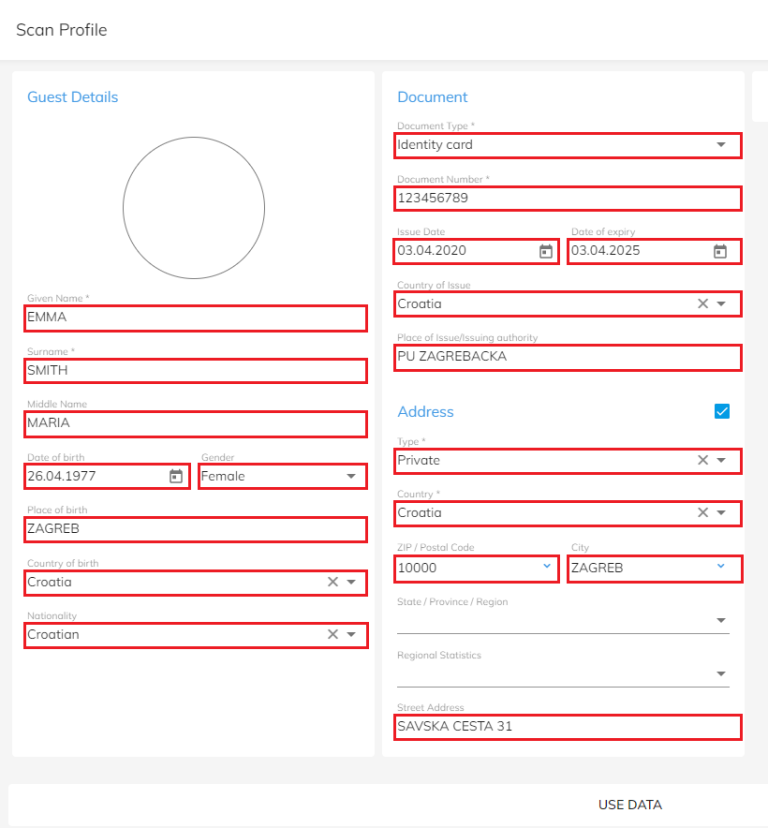Expand the State / Province / Region dropdown
Screen dimensions: 768x828
pyautogui.click(x=721, y=621)
